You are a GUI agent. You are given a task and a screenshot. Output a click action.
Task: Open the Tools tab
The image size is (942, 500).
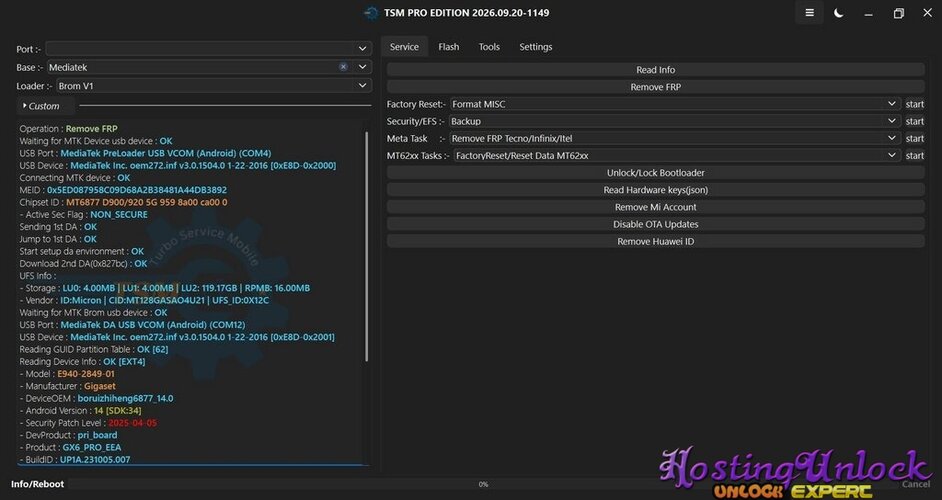click(489, 47)
